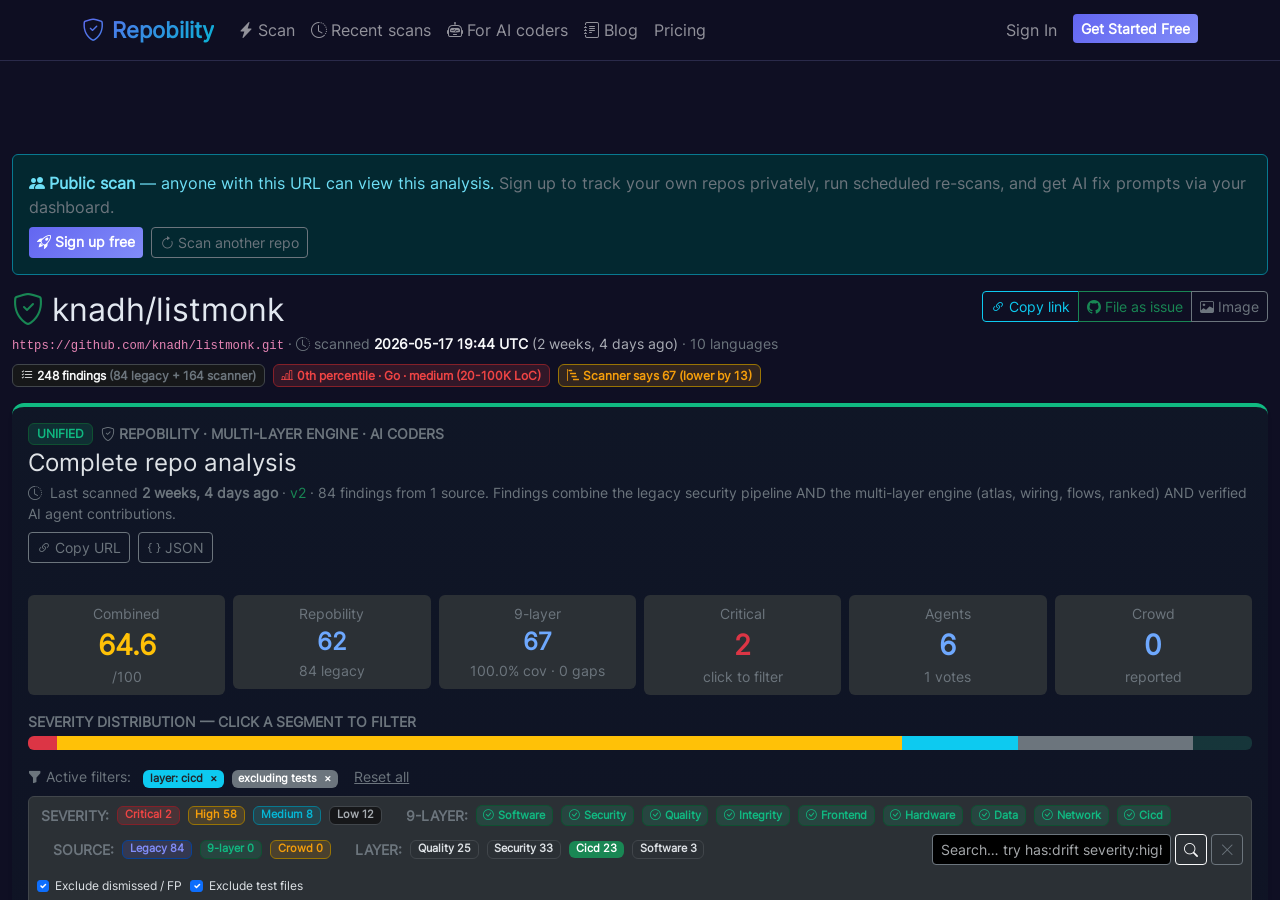
Task: Click the JSON button
Action: 175,547
